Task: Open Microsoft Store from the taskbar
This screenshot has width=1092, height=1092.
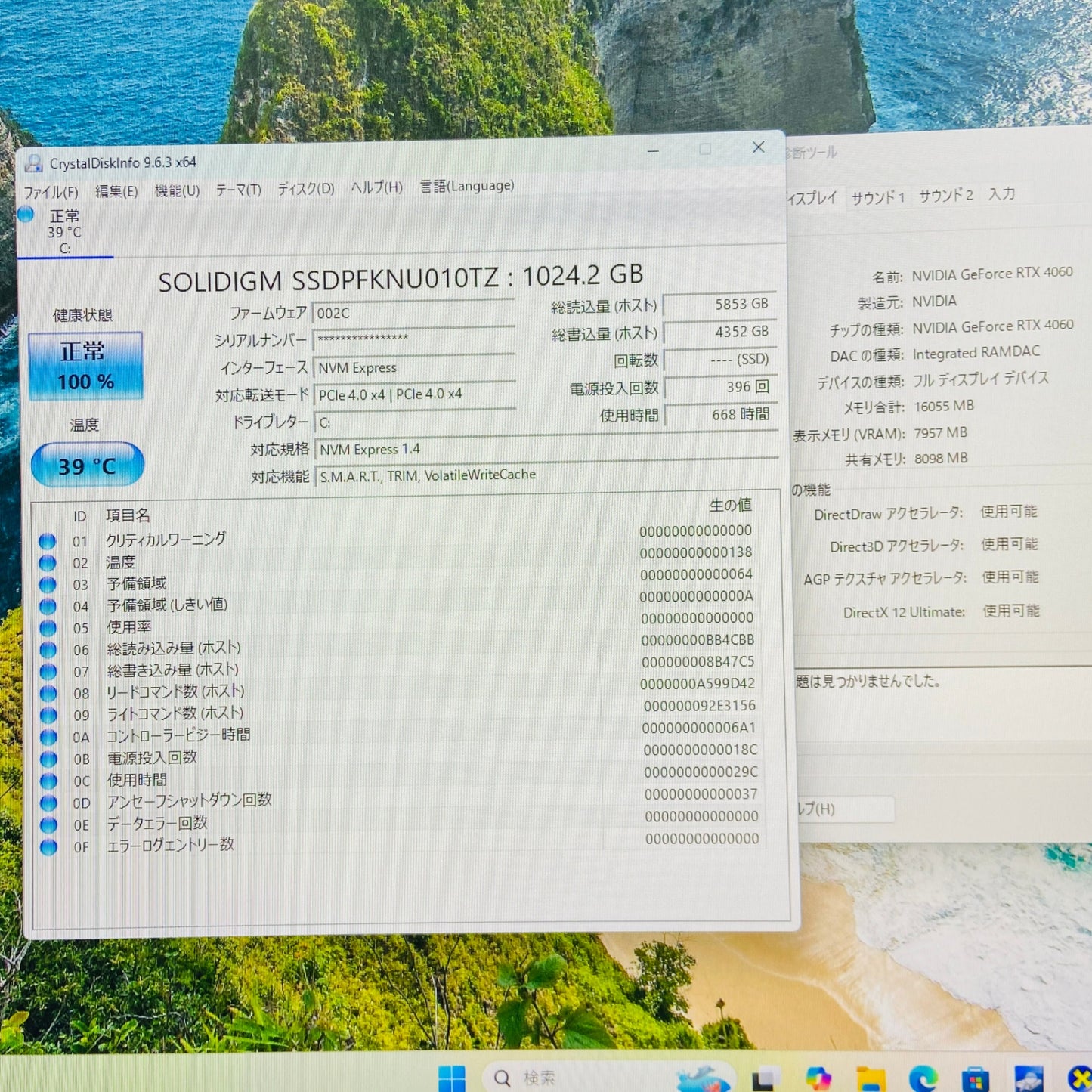Action: [x=976, y=1077]
